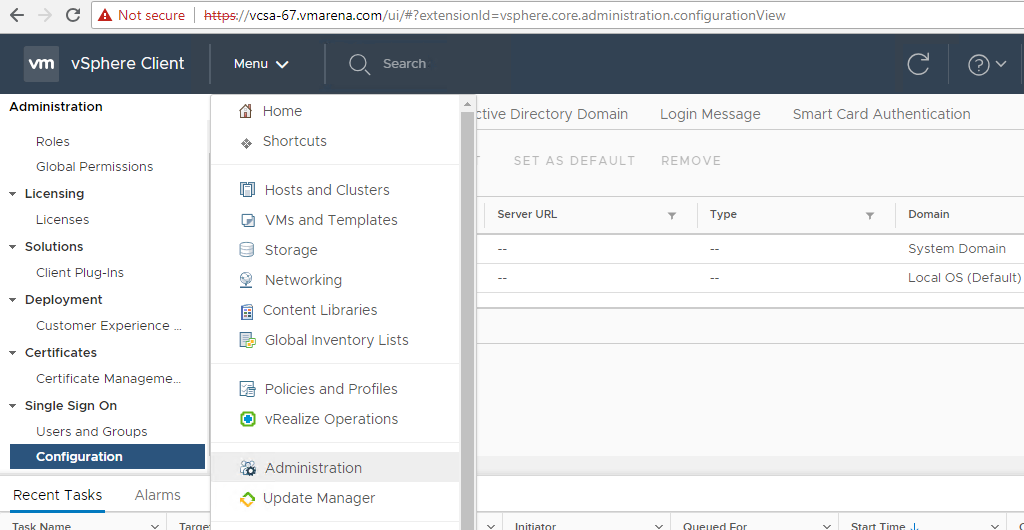Select Administration in the menu

313,468
